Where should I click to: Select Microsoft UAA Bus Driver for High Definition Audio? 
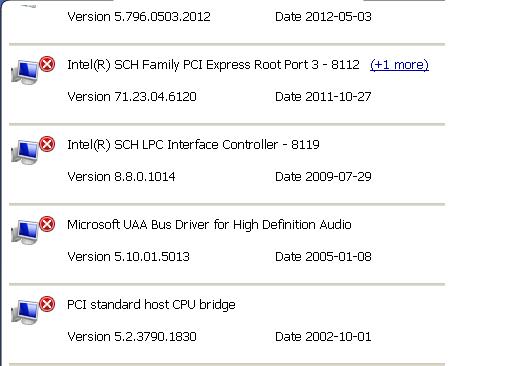click(209, 225)
